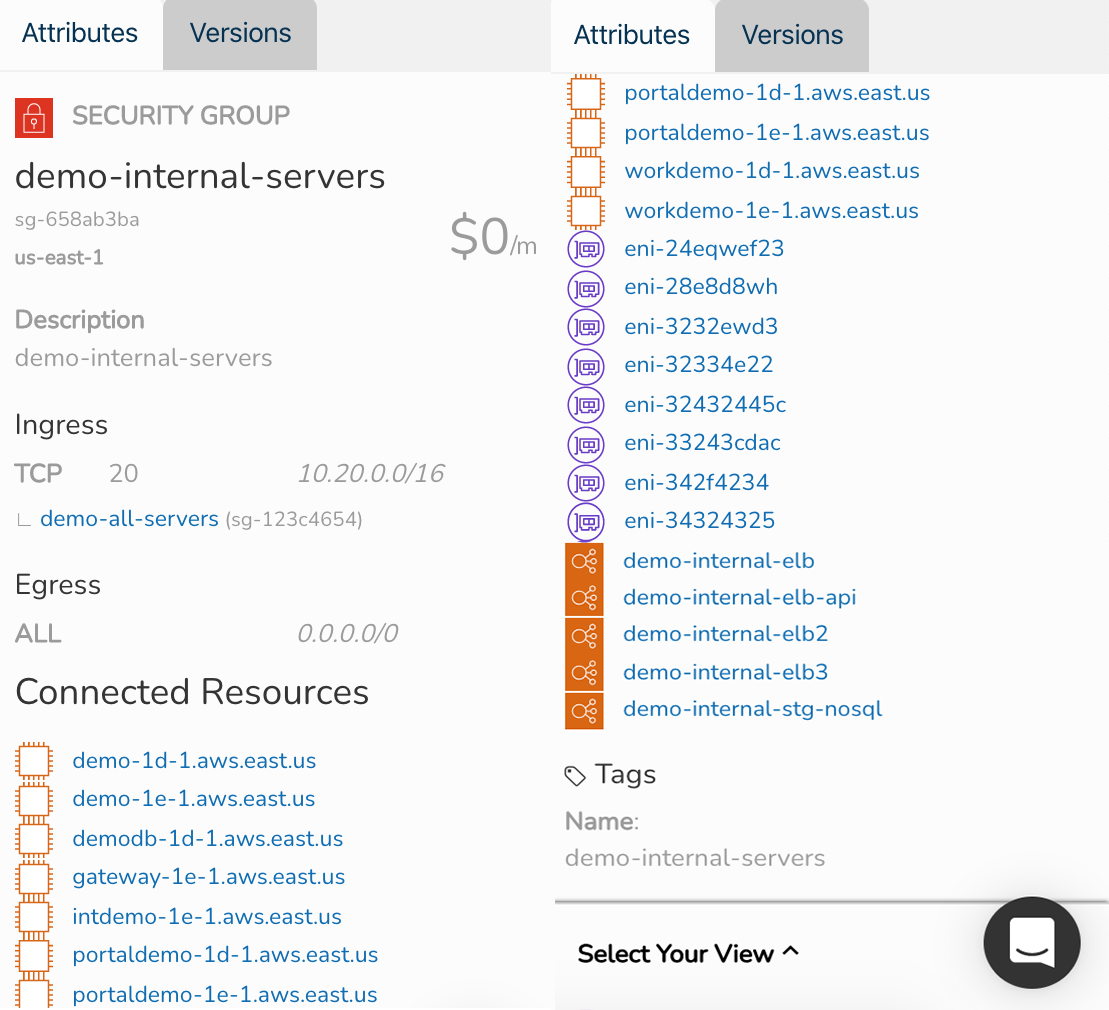The width and height of the screenshot is (1109, 1010).
Task: Click the red Security Group lock icon
Action: tap(34, 117)
